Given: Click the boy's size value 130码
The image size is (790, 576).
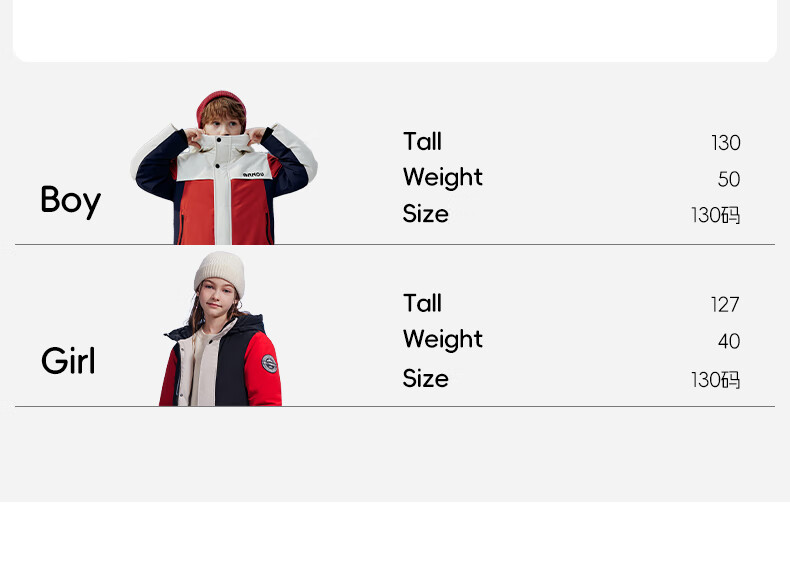Looking at the screenshot, I should click(x=715, y=216).
